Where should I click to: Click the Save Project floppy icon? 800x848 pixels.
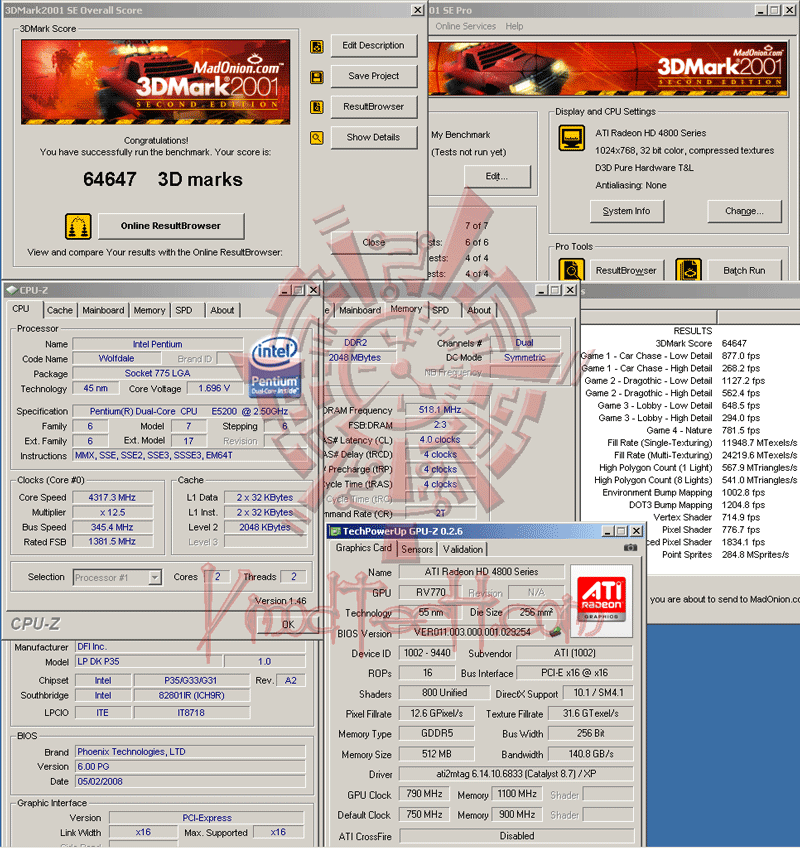pyautogui.click(x=316, y=77)
